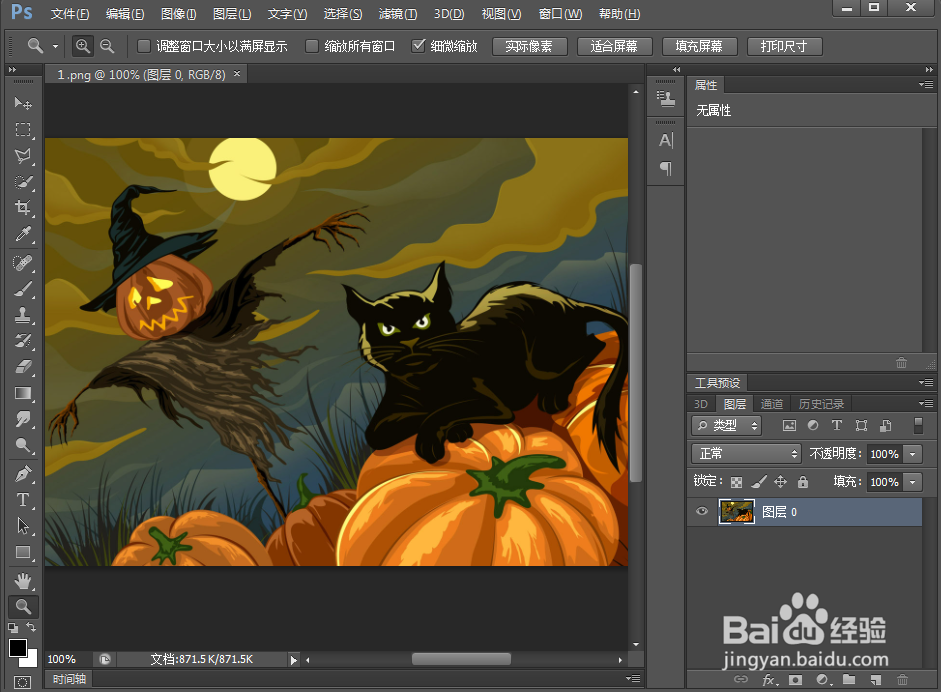Open 属性 panel flyout menu
The height and width of the screenshot is (692, 941).
[x=926, y=85]
